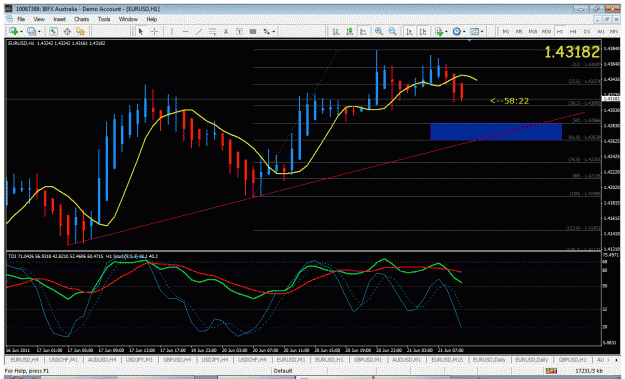
Task: Select the Cursor arrow tool
Action: click(x=140, y=31)
